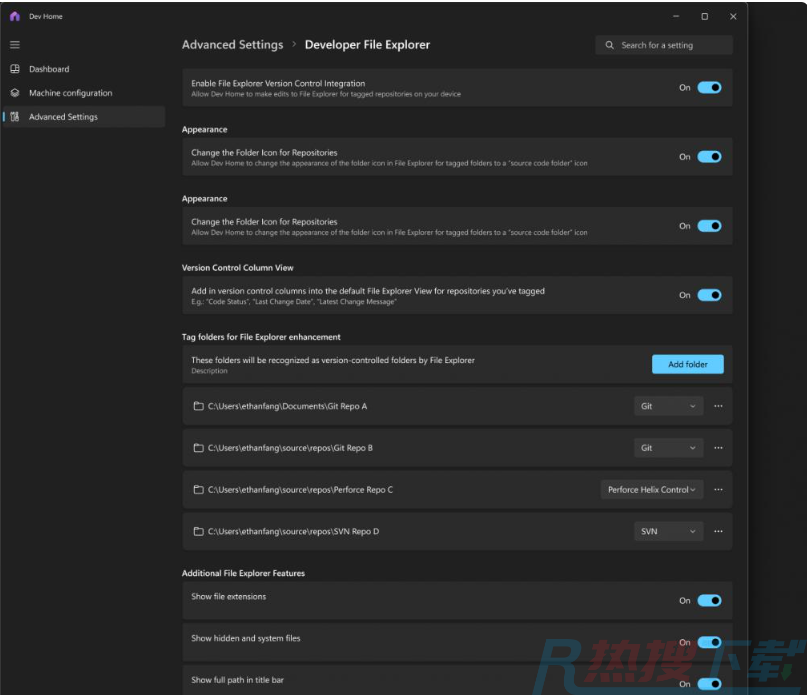This screenshot has width=807, height=695.
Task: Open provider dropdown for Git Repo A
Action: pyautogui.click(x=668, y=406)
